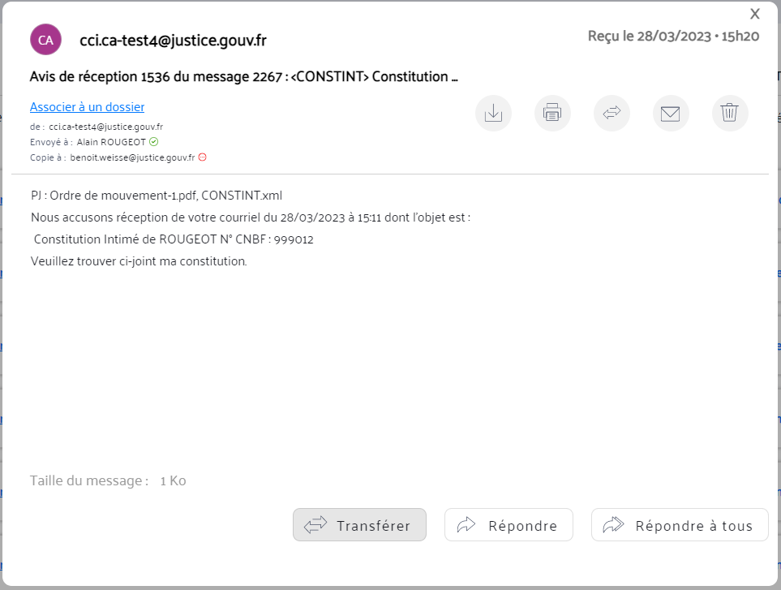The height and width of the screenshot is (590, 781).
Task: Click the envelope icon in the toolbar
Action: point(670,113)
